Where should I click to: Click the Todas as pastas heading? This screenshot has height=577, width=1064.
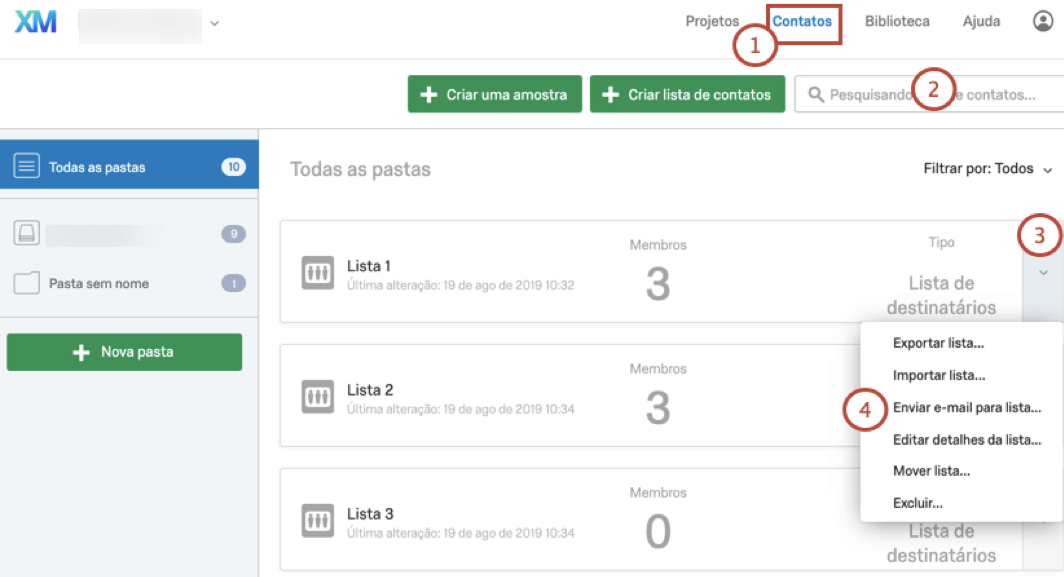click(x=360, y=169)
